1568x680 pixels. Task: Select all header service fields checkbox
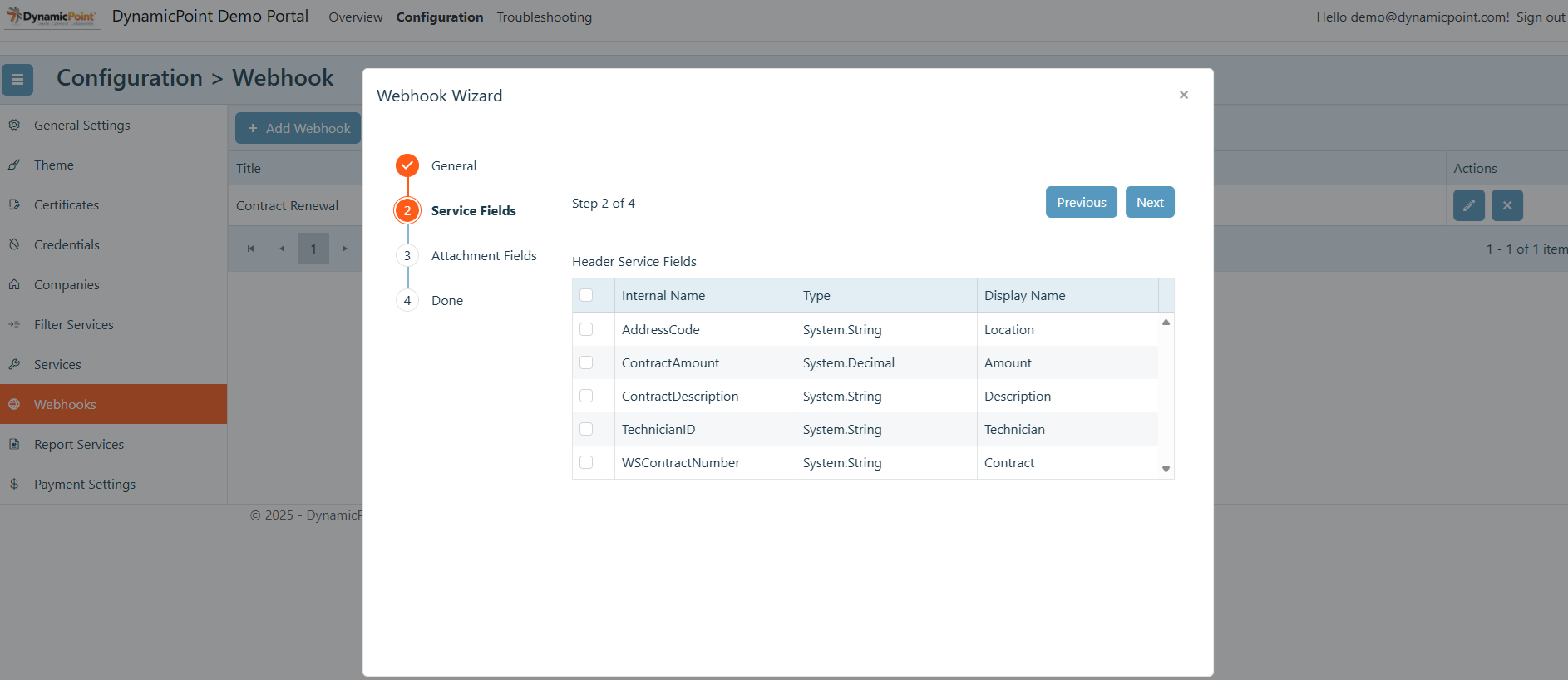click(586, 295)
